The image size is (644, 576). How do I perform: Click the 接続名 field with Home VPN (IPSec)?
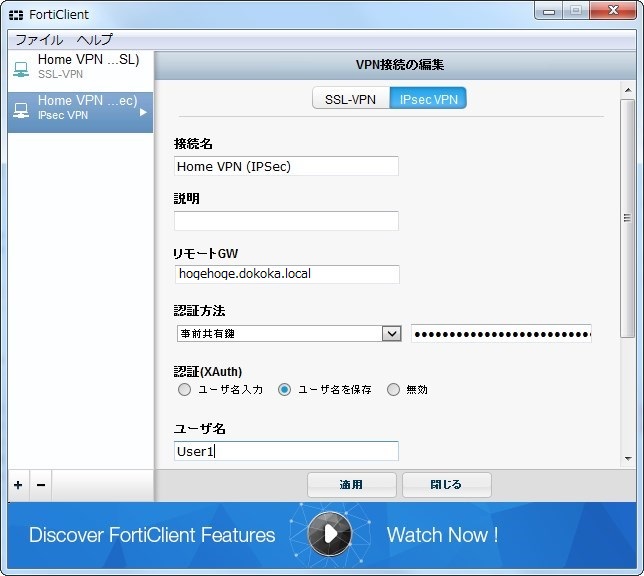point(286,166)
